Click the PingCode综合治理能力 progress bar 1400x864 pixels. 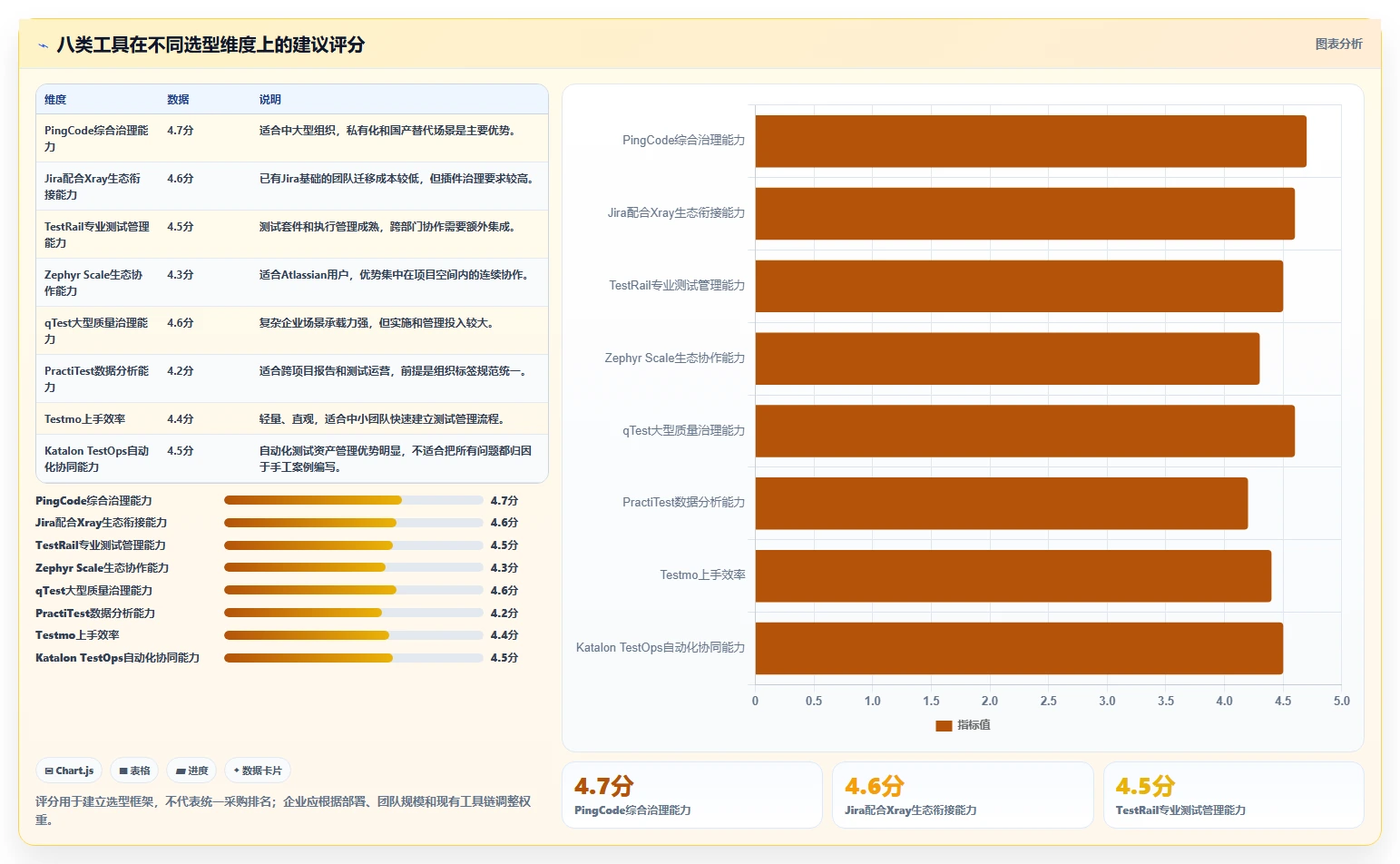354,500
